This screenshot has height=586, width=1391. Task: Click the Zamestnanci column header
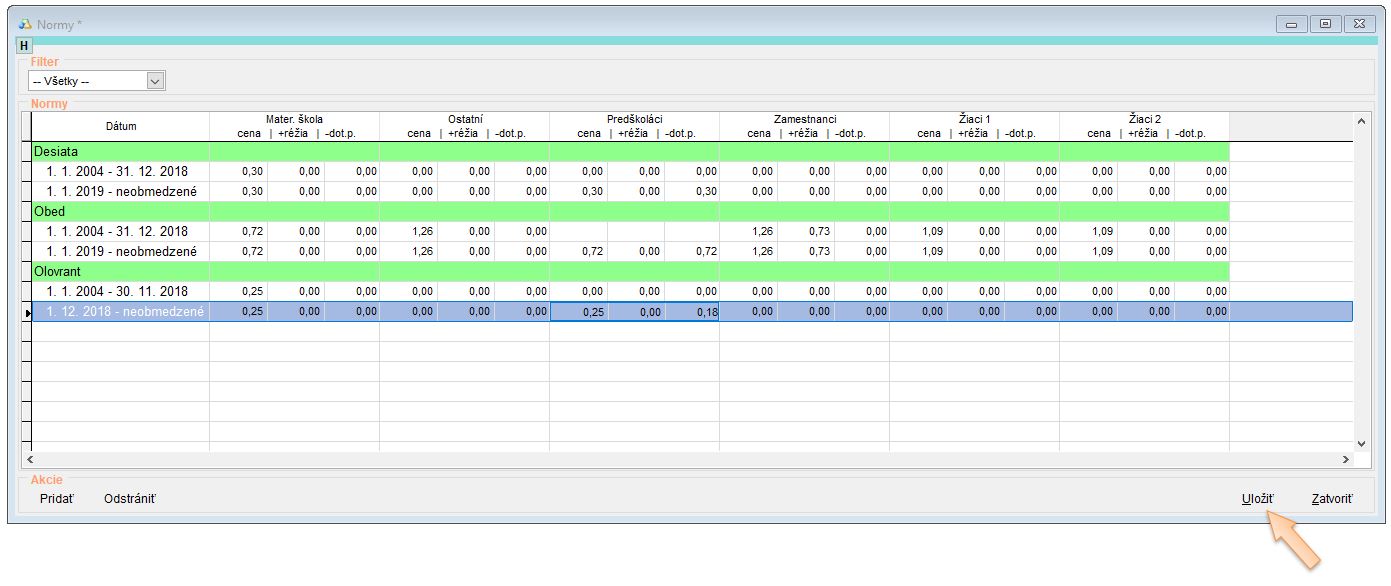click(804, 119)
